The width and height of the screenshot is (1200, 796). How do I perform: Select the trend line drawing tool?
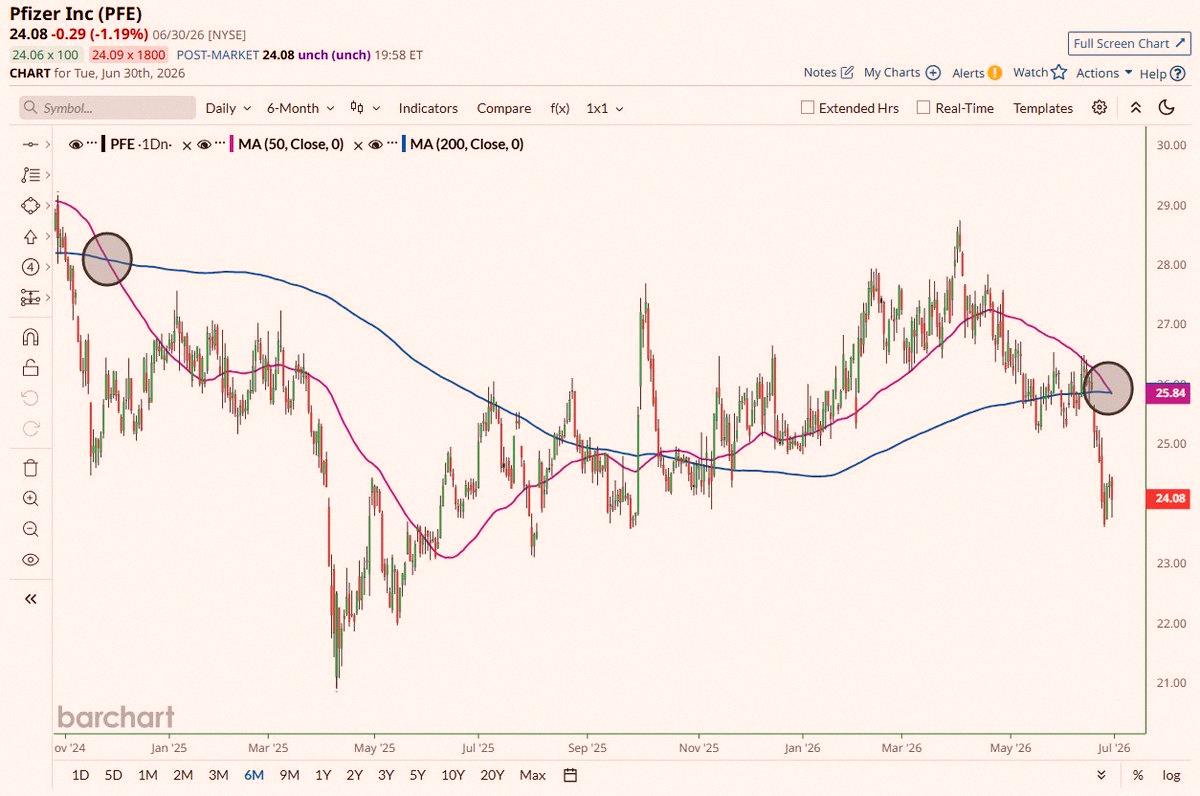29,144
